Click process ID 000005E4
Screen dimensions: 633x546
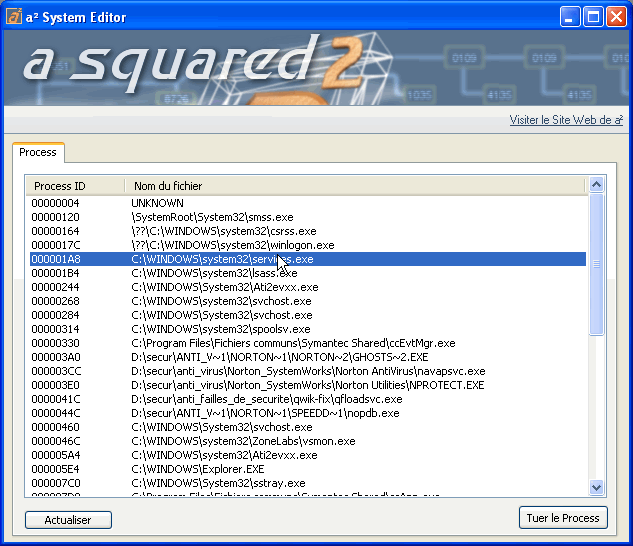pos(56,469)
